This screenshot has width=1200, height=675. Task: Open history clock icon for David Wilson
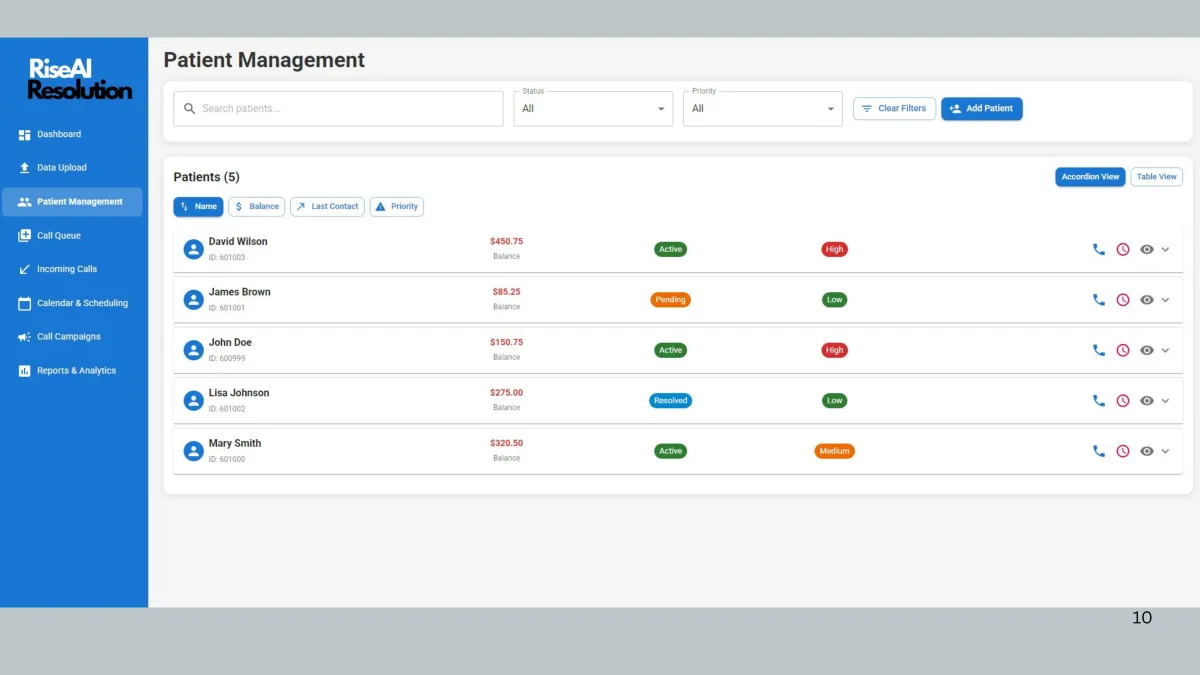1123,249
